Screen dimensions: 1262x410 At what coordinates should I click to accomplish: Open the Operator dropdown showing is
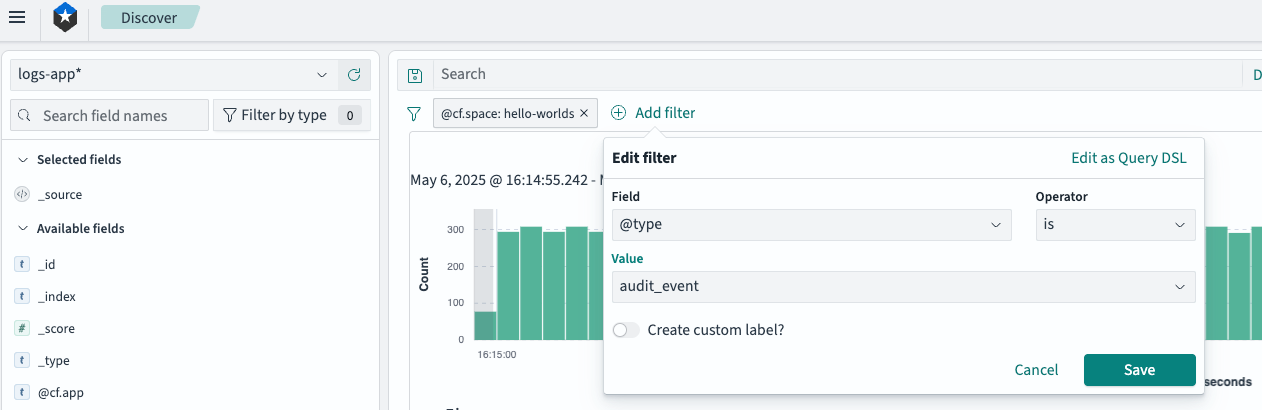tap(1116, 225)
